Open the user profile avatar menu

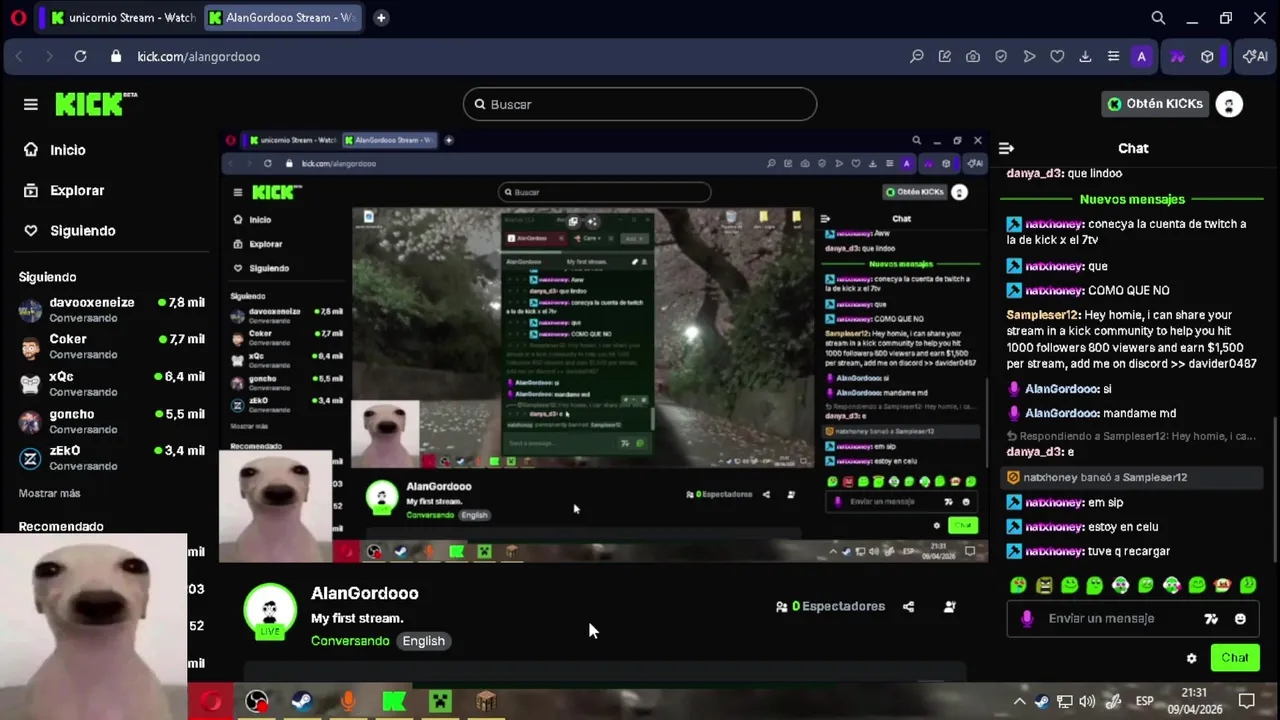(1229, 104)
